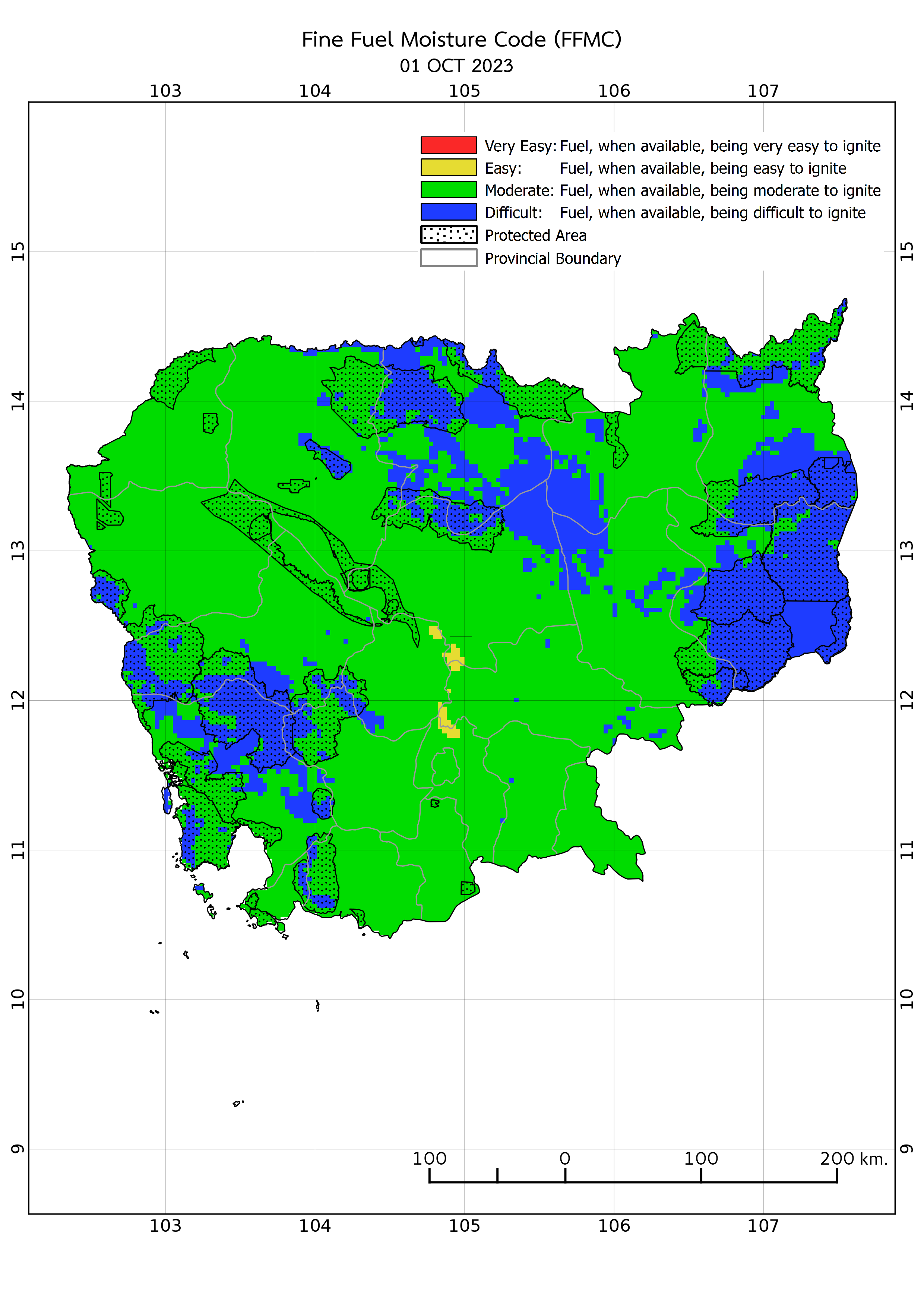Click the date text '01 OCT 2023'
Viewport: 924px width, 1307px height.
pos(456,66)
